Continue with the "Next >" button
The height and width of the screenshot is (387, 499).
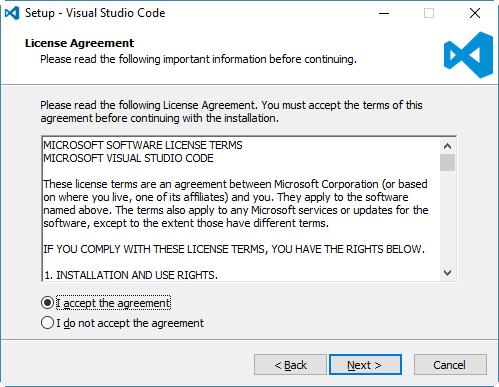[x=365, y=365]
